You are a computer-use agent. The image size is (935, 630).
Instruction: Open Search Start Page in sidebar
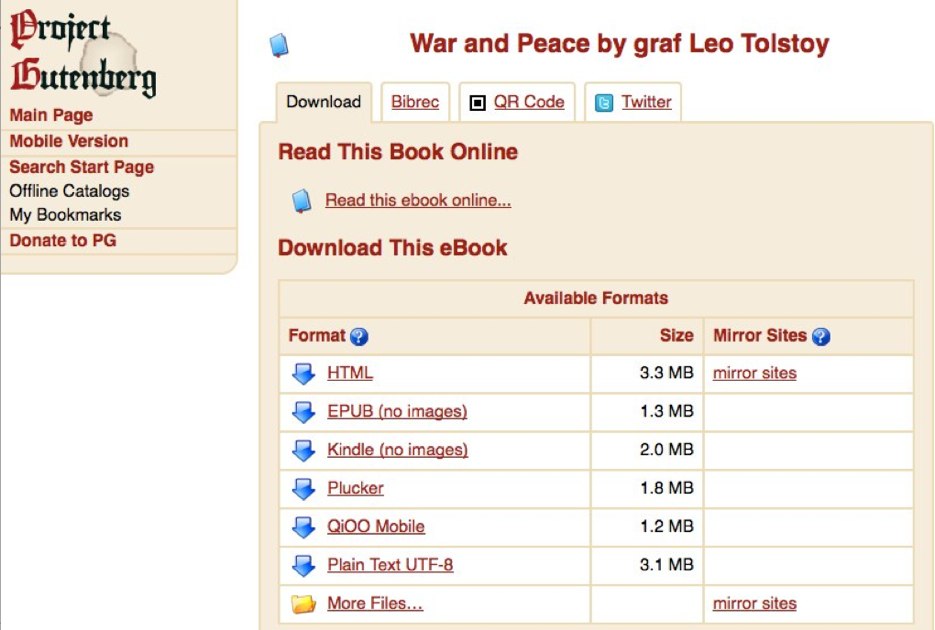tap(82, 167)
